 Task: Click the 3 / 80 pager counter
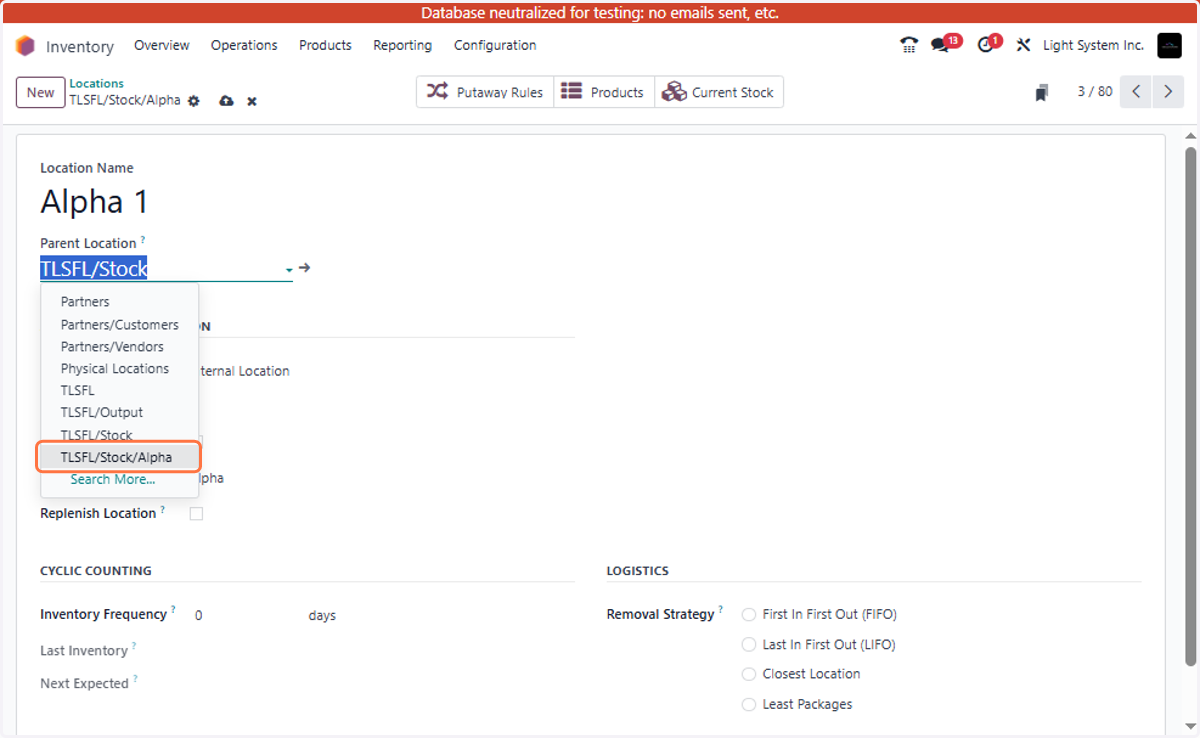1095,92
